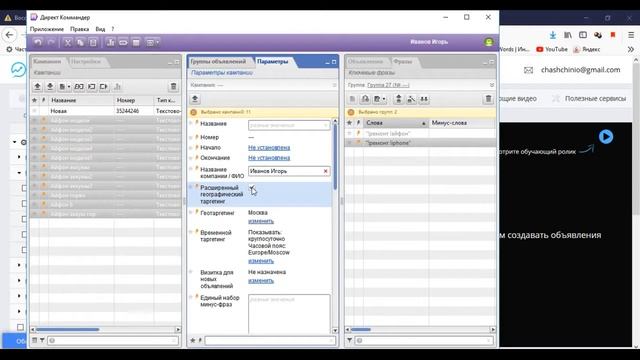This screenshot has height=360, width=640.
Task: Open Firefox downloads arrow icon
Action: (553, 35)
